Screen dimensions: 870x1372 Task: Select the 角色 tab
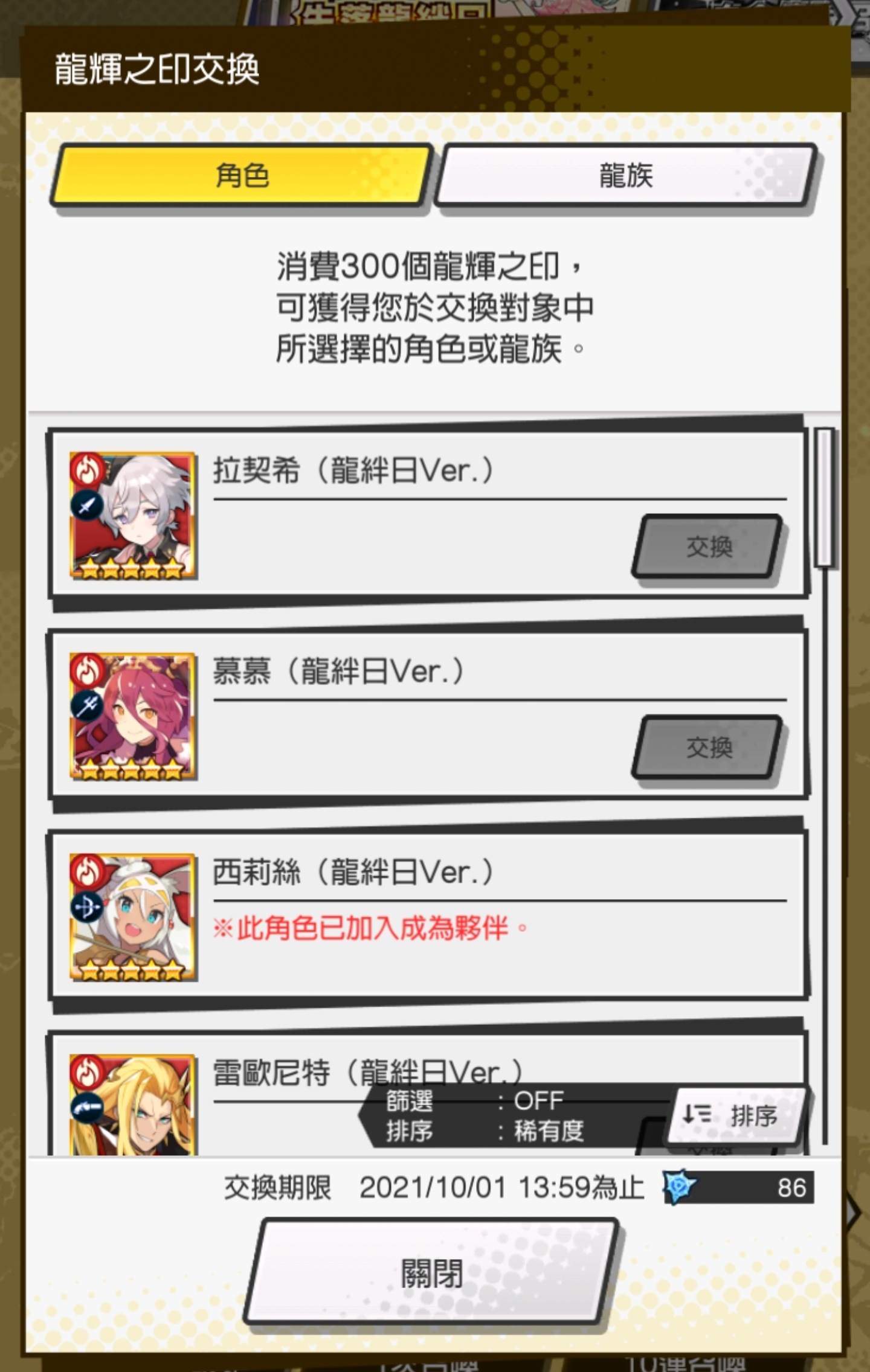point(242,176)
